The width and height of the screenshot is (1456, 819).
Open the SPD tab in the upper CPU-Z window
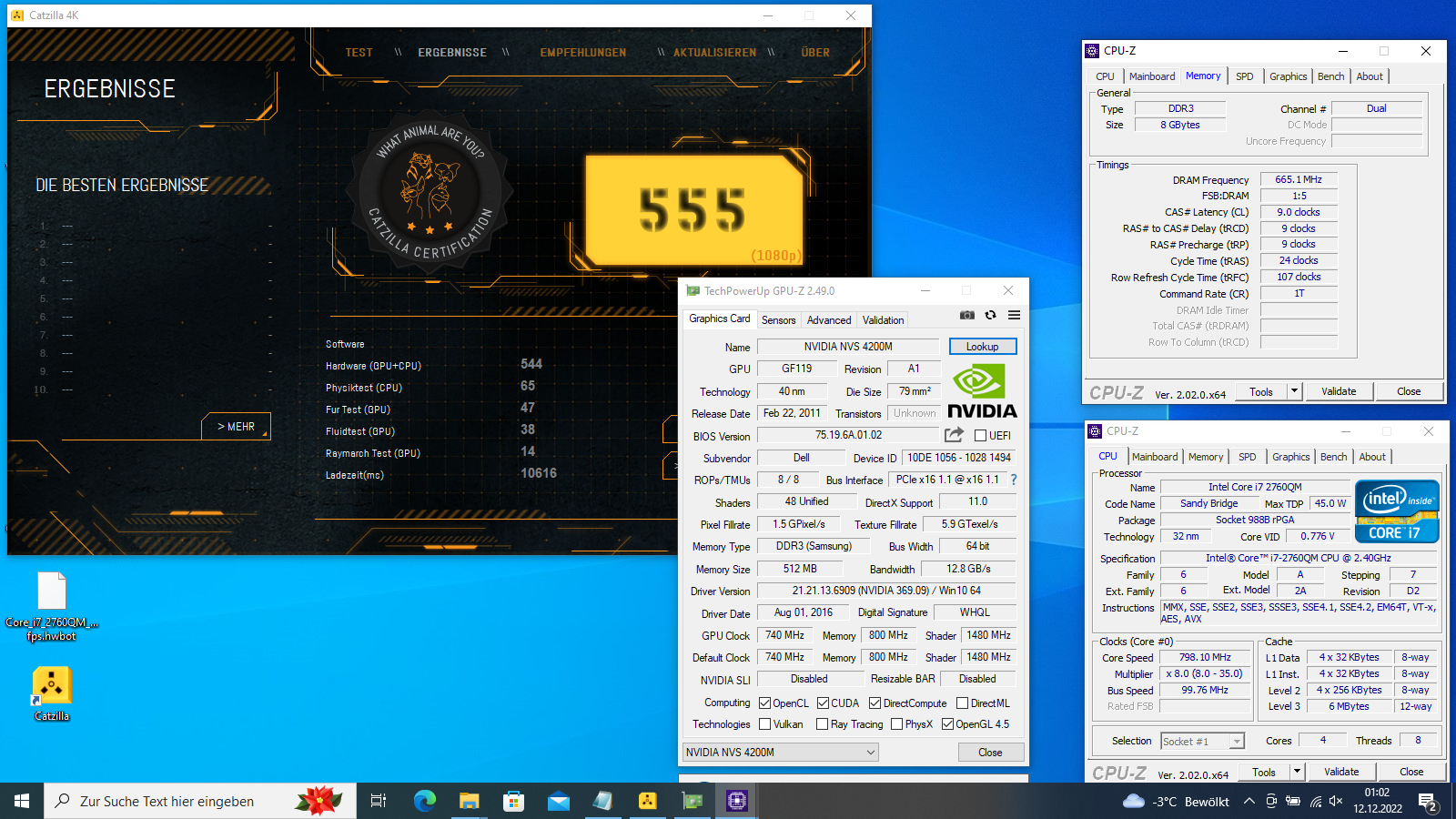click(1244, 76)
